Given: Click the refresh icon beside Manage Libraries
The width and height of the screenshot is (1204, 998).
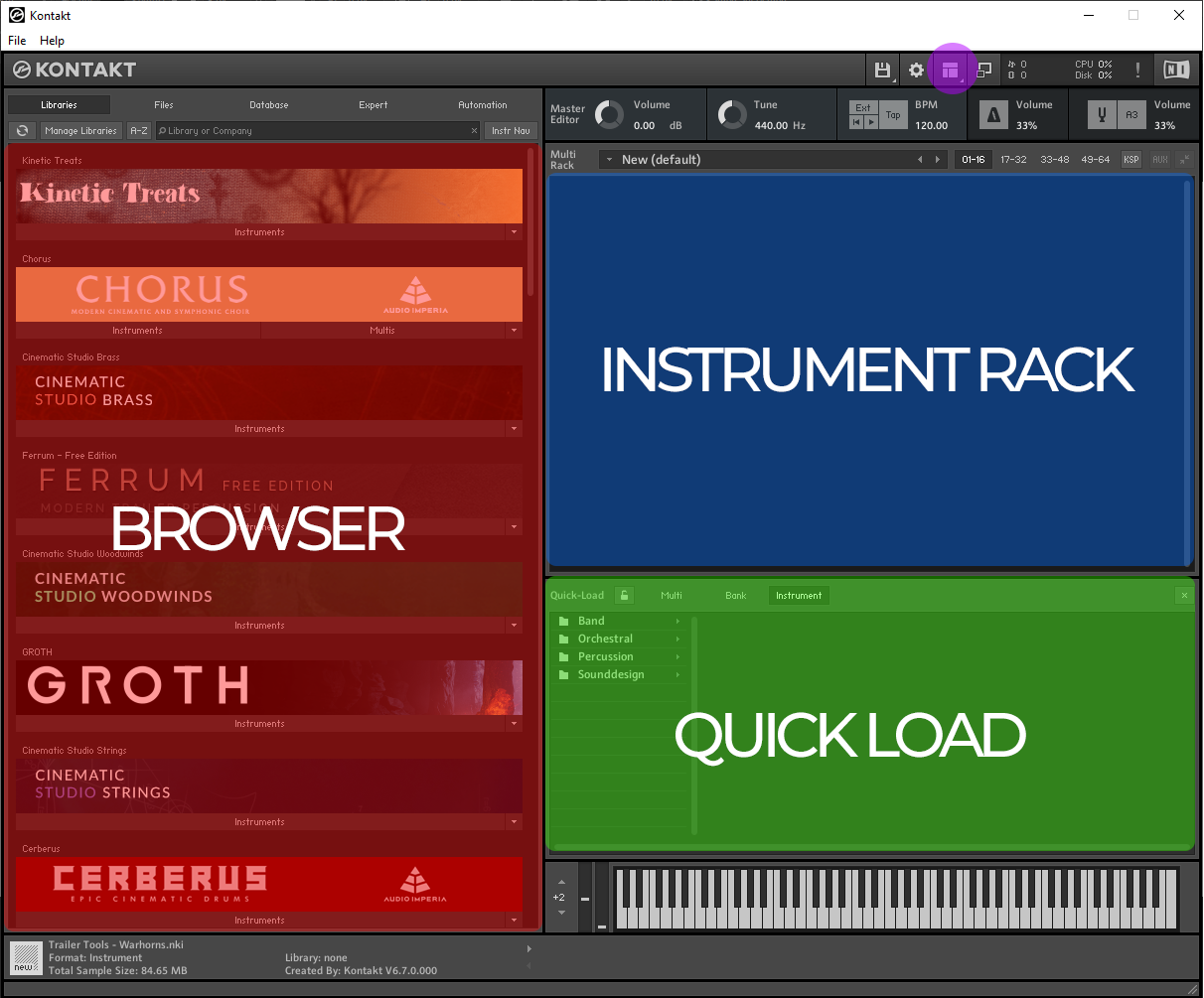Looking at the screenshot, I should tap(22, 130).
